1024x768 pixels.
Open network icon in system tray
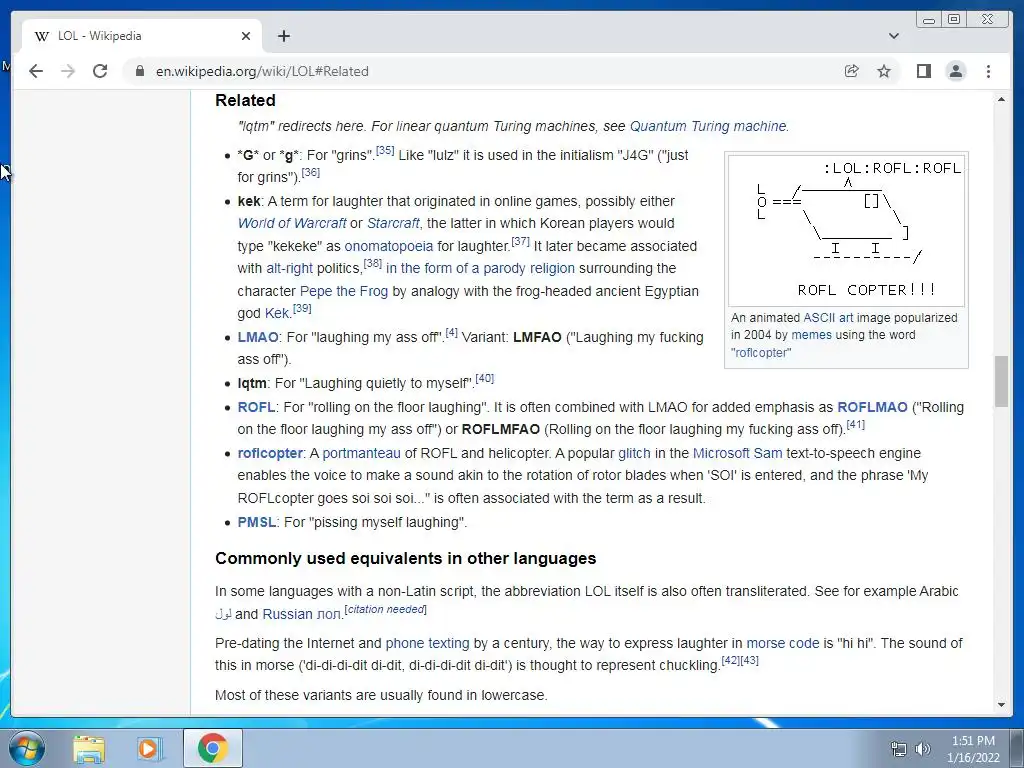(x=899, y=749)
